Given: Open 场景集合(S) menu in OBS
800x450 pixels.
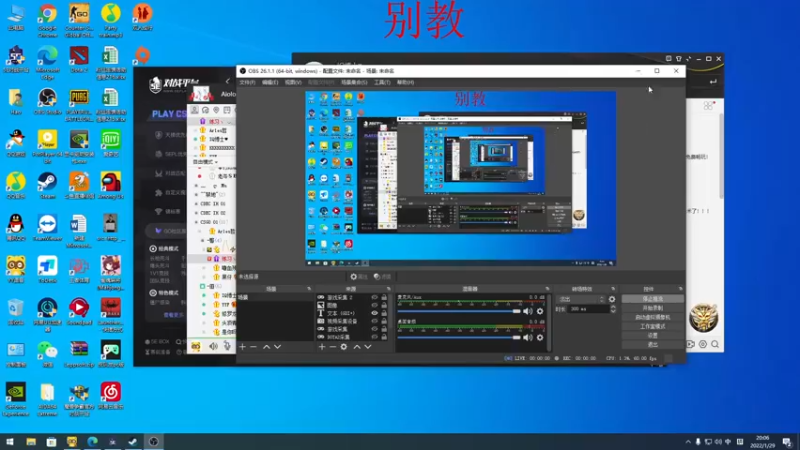Looking at the screenshot, I should click(354, 83).
